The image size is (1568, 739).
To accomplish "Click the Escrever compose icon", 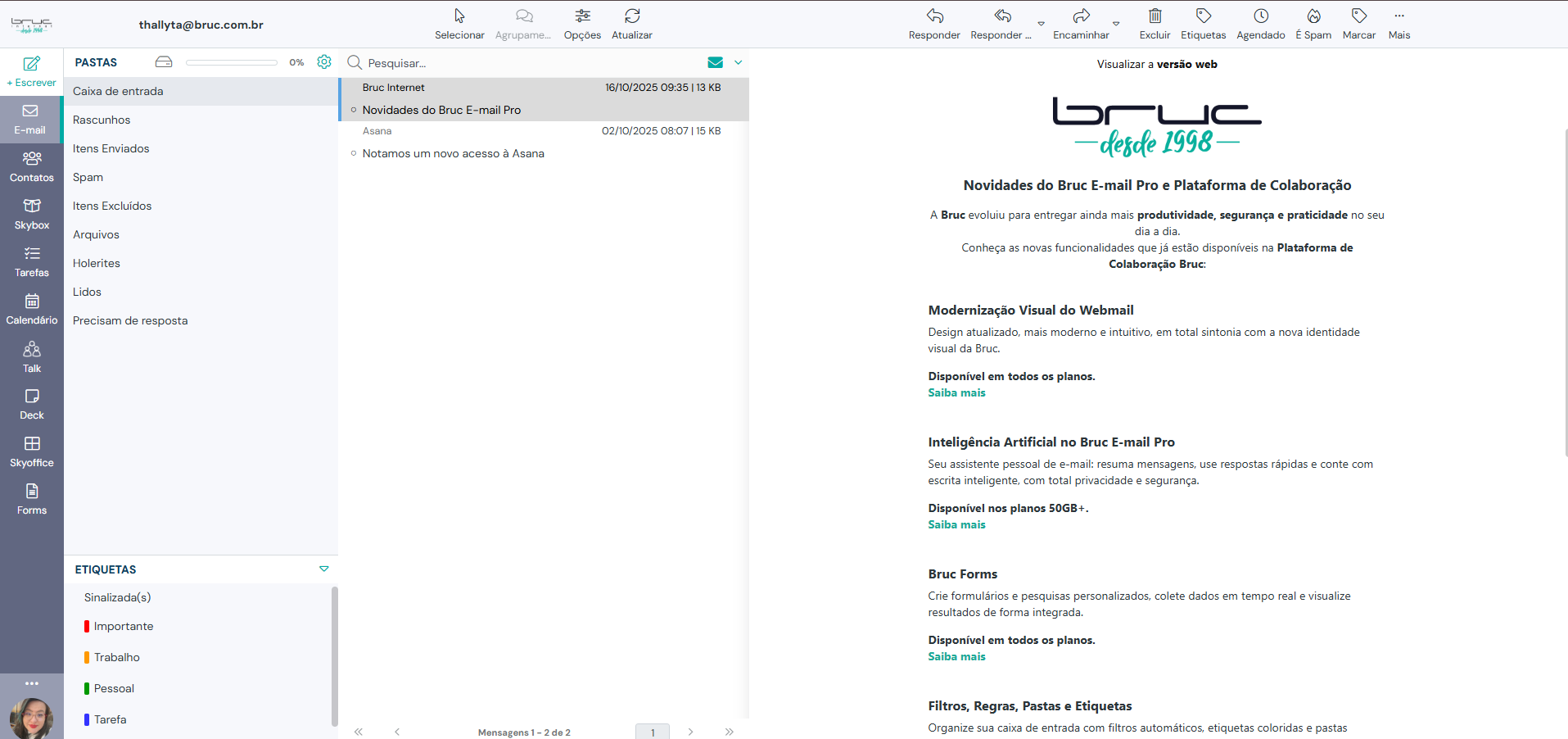I will (x=31, y=64).
